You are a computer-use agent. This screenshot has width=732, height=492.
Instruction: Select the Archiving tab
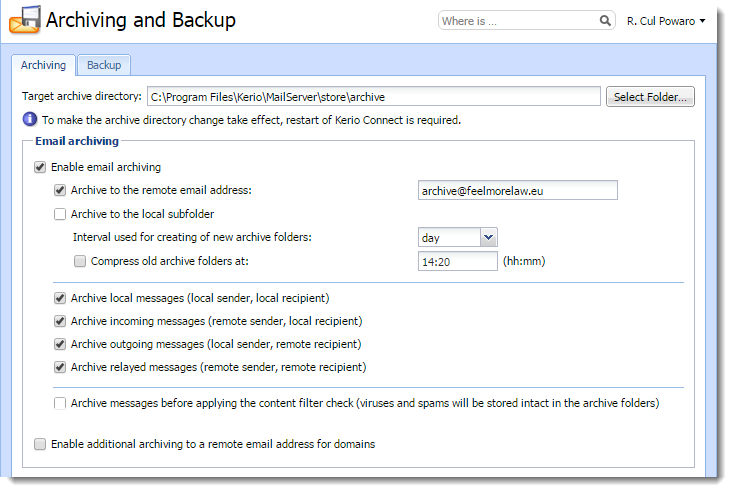[43, 65]
